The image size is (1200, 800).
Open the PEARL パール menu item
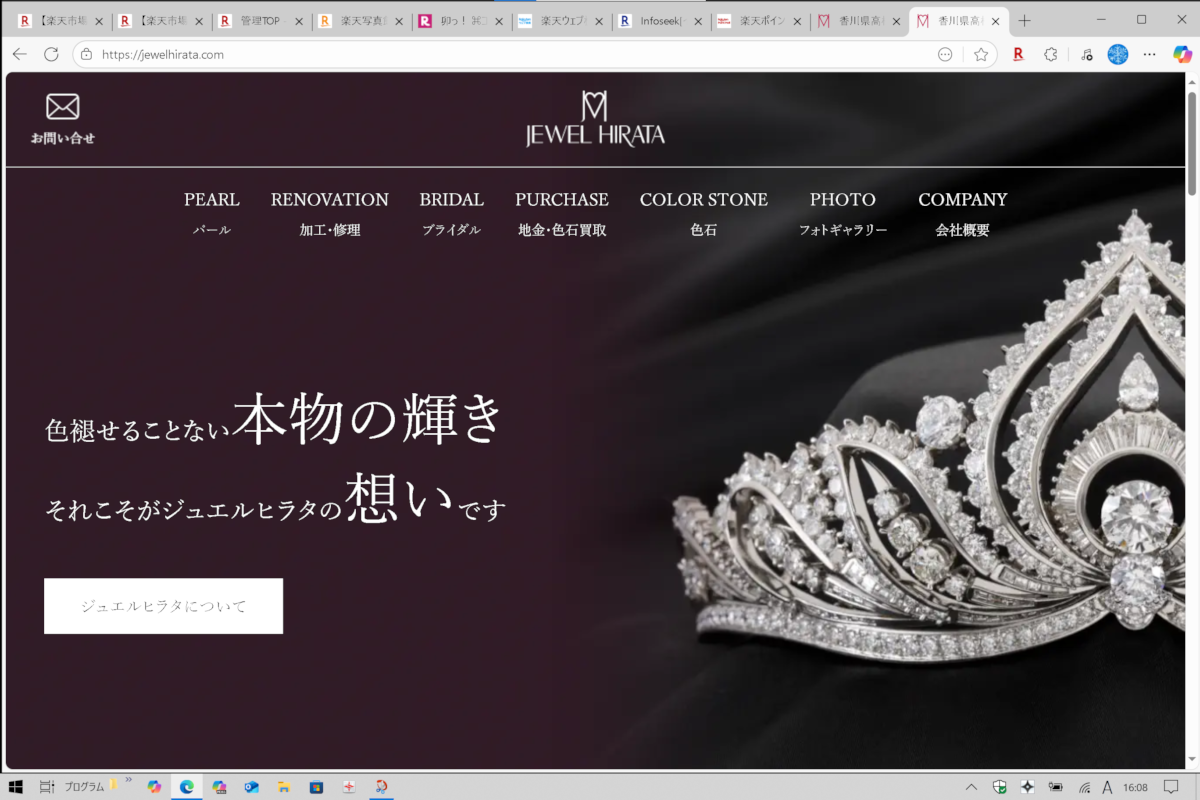[212, 213]
